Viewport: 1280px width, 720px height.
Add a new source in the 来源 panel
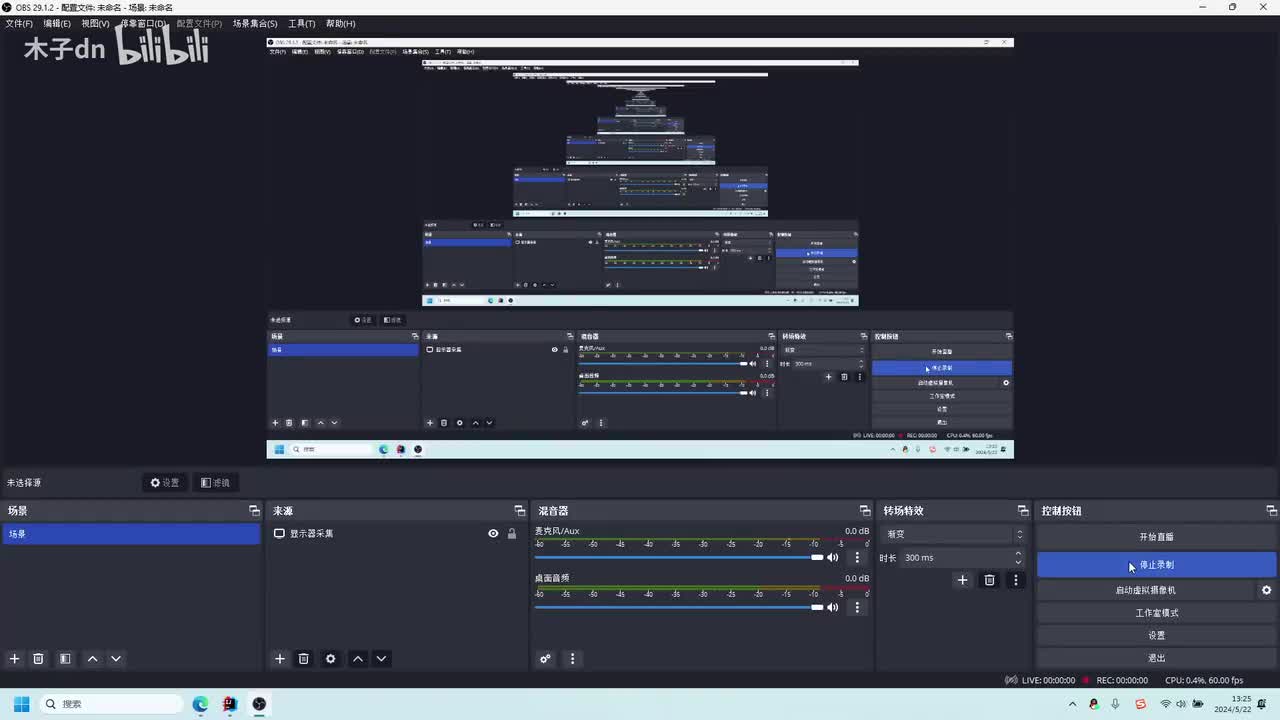(x=280, y=659)
